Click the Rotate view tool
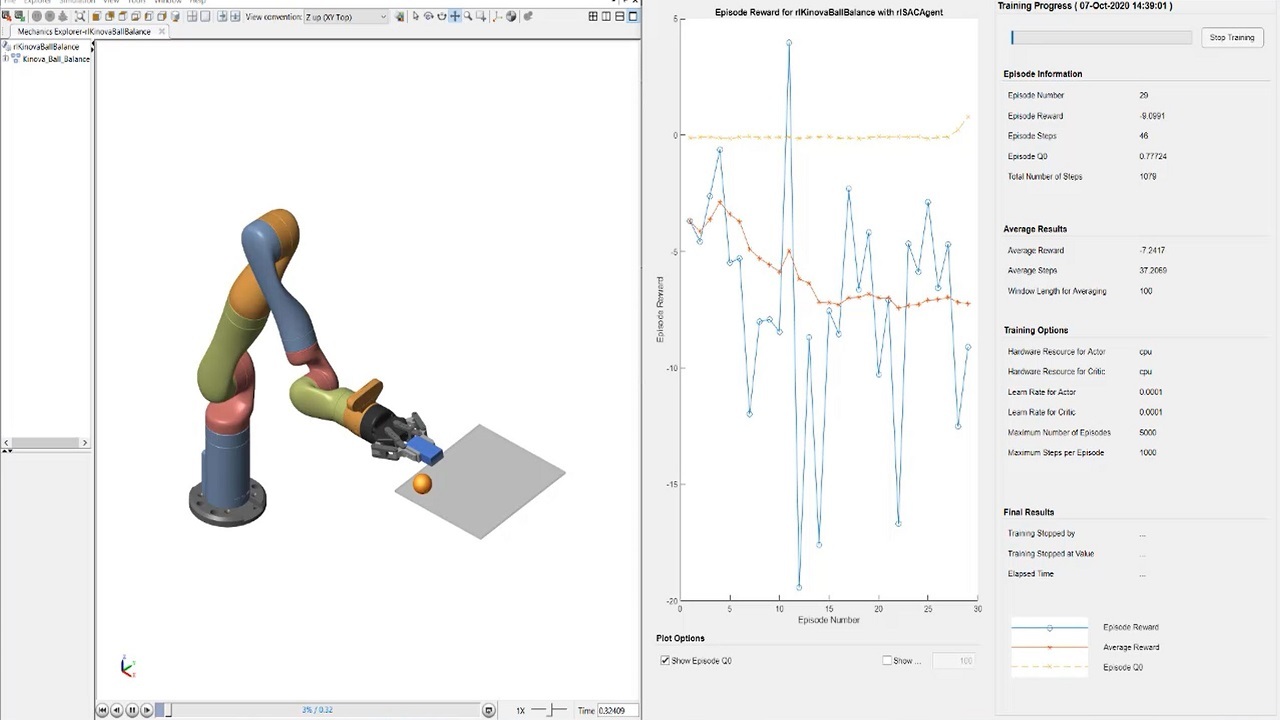Screen dimensions: 1280x720 coord(429,16)
